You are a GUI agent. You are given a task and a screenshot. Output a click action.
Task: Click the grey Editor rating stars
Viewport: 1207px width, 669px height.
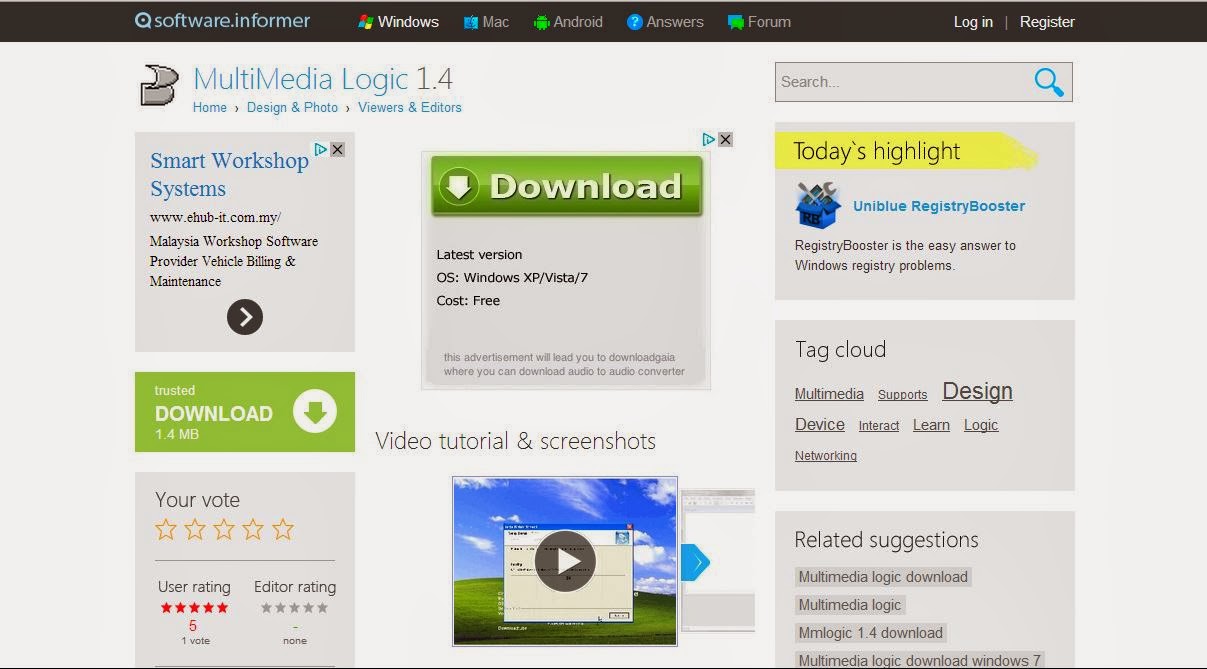[x=294, y=607]
